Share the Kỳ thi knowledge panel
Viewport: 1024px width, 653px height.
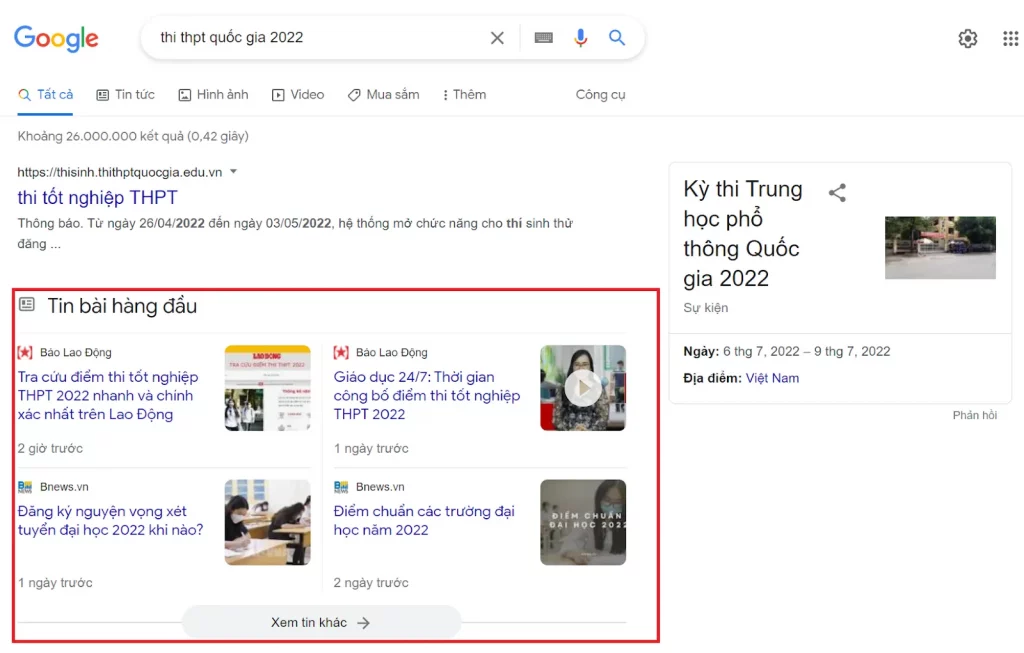[837, 193]
